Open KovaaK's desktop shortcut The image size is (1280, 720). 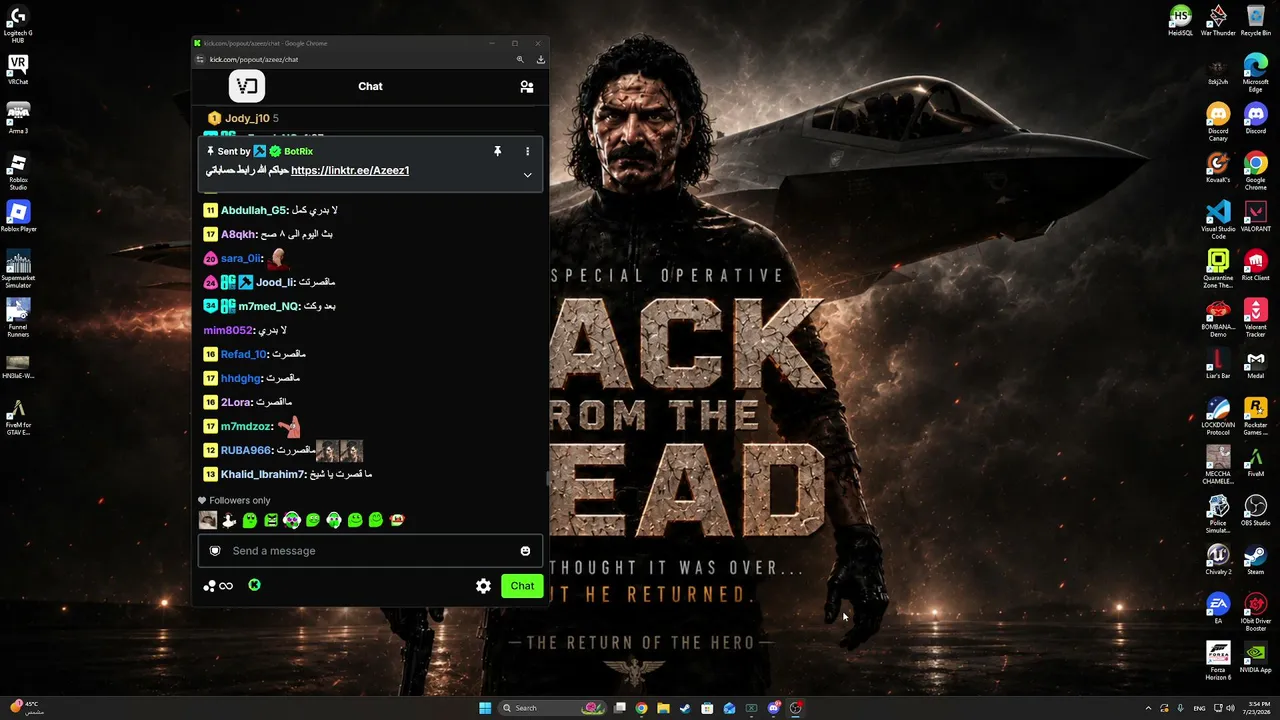[x=1218, y=168]
